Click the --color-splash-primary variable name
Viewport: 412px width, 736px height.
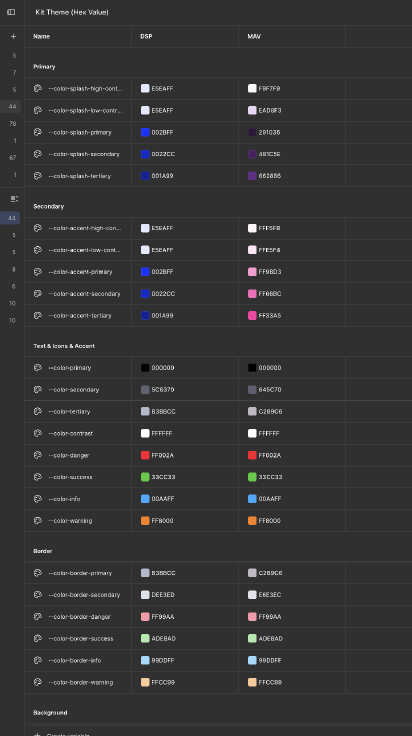(80, 132)
